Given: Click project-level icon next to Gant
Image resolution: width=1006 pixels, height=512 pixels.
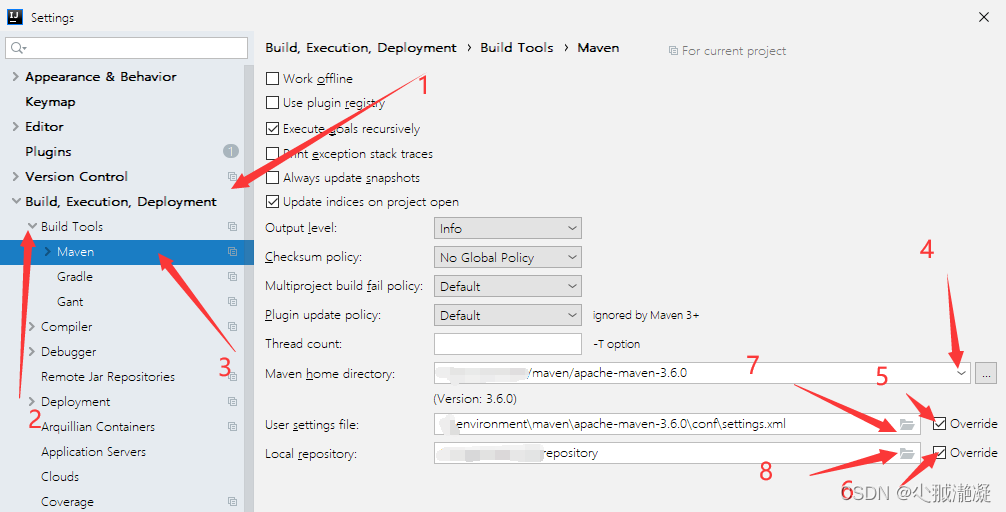Looking at the screenshot, I should click(232, 302).
